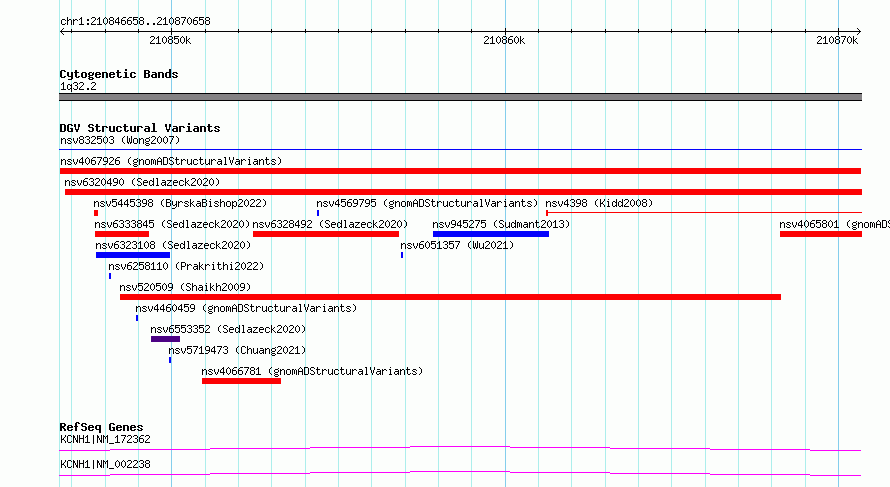The width and height of the screenshot is (890, 487).
Task: Click the nsv832503 (Wong2007) label
Action: 120,140
